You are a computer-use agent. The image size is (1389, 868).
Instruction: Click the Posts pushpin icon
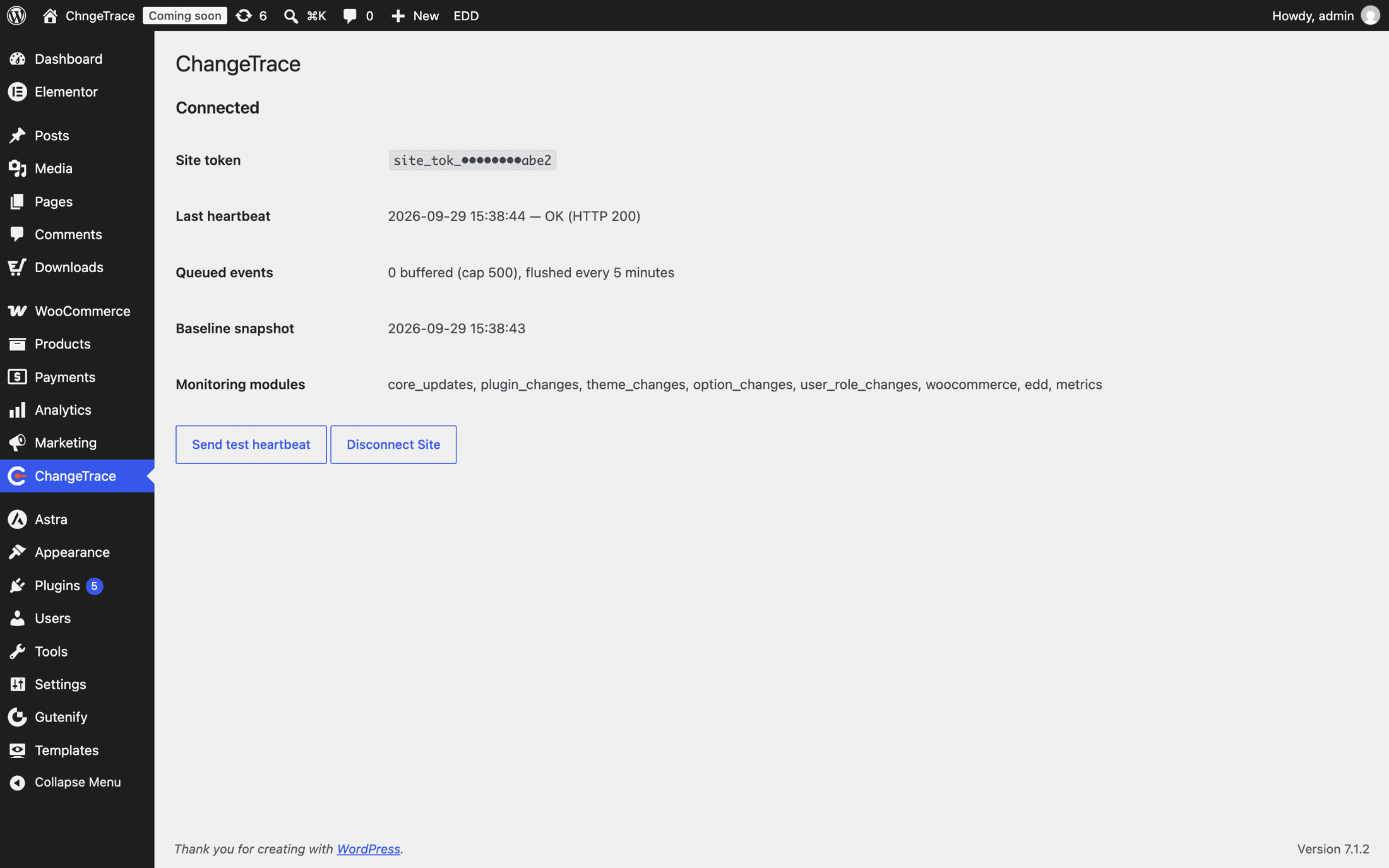tap(18, 135)
